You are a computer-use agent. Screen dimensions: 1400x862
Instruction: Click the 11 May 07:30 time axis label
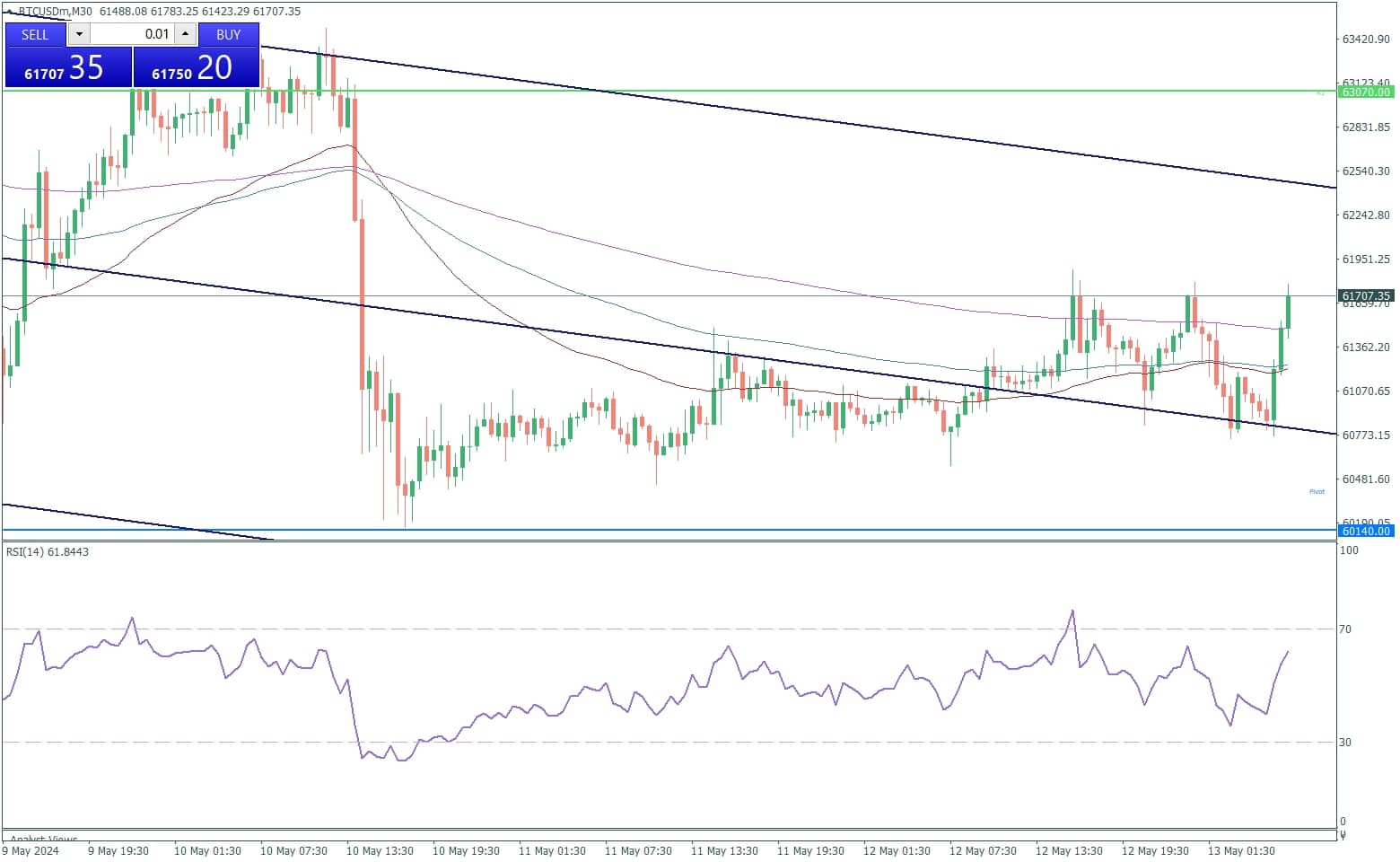638,851
